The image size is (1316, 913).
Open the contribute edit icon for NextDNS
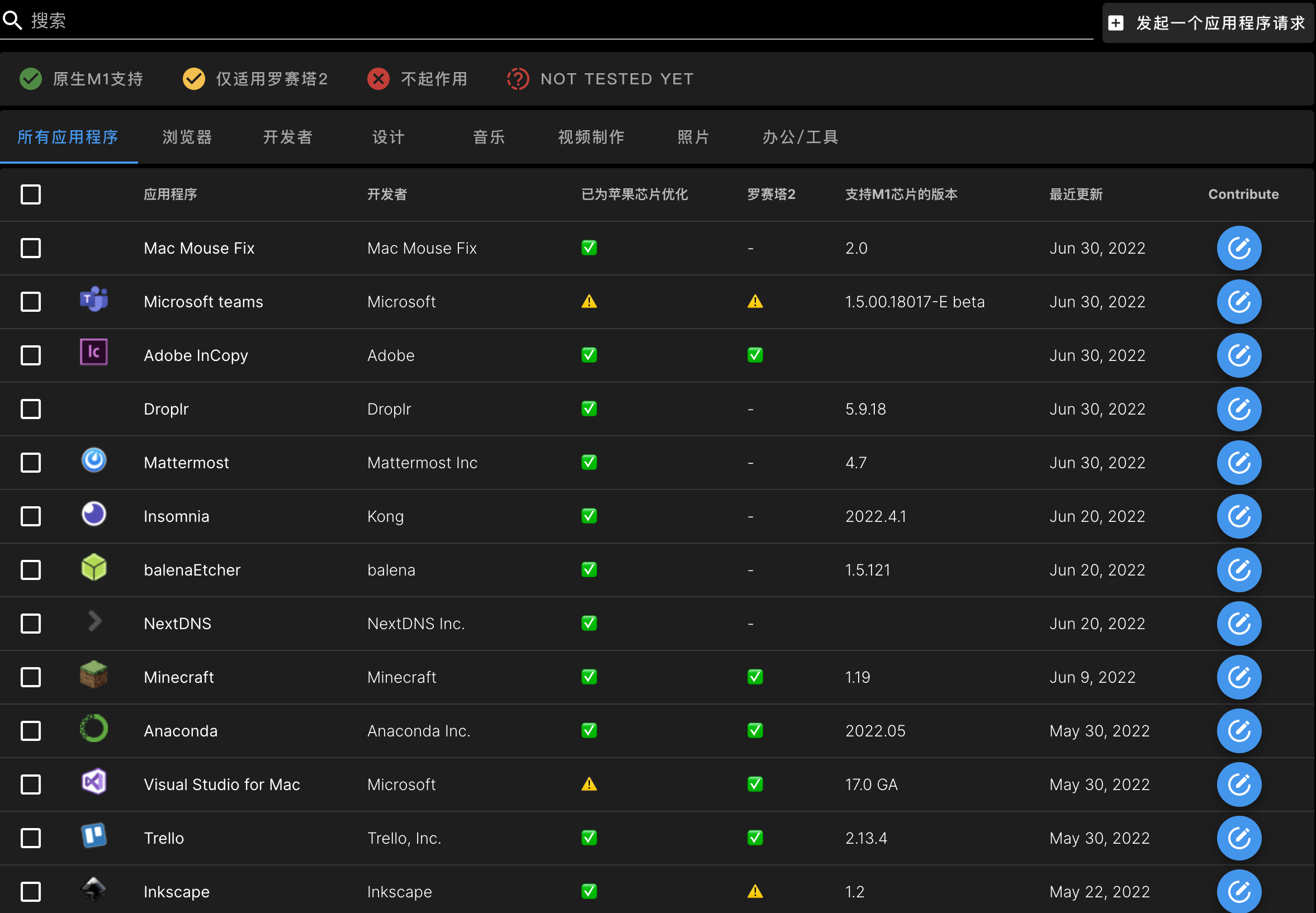(x=1239, y=624)
